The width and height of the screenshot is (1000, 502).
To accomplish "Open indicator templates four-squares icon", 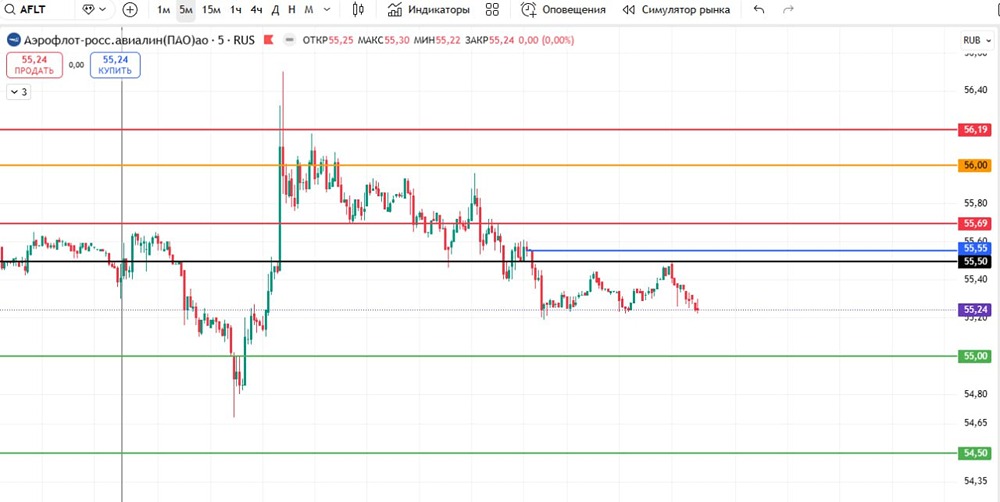I will [492, 10].
